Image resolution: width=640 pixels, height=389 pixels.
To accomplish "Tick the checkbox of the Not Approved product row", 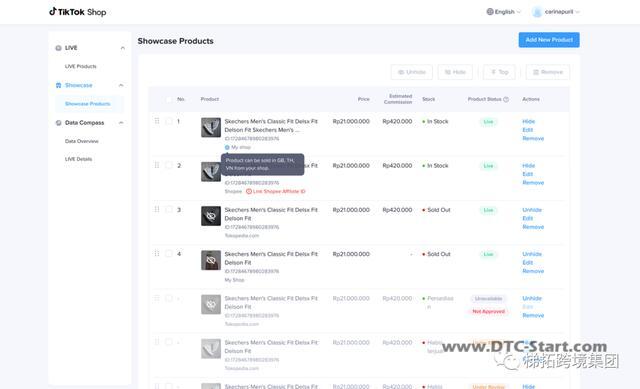I will tap(169, 298).
